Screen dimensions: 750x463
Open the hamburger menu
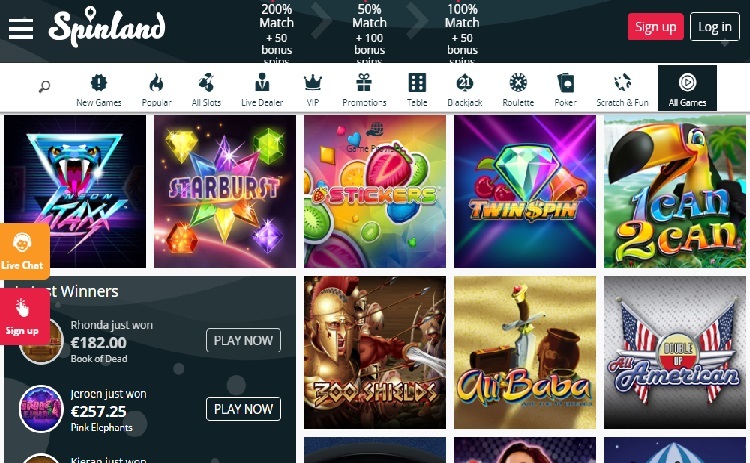point(21,28)
